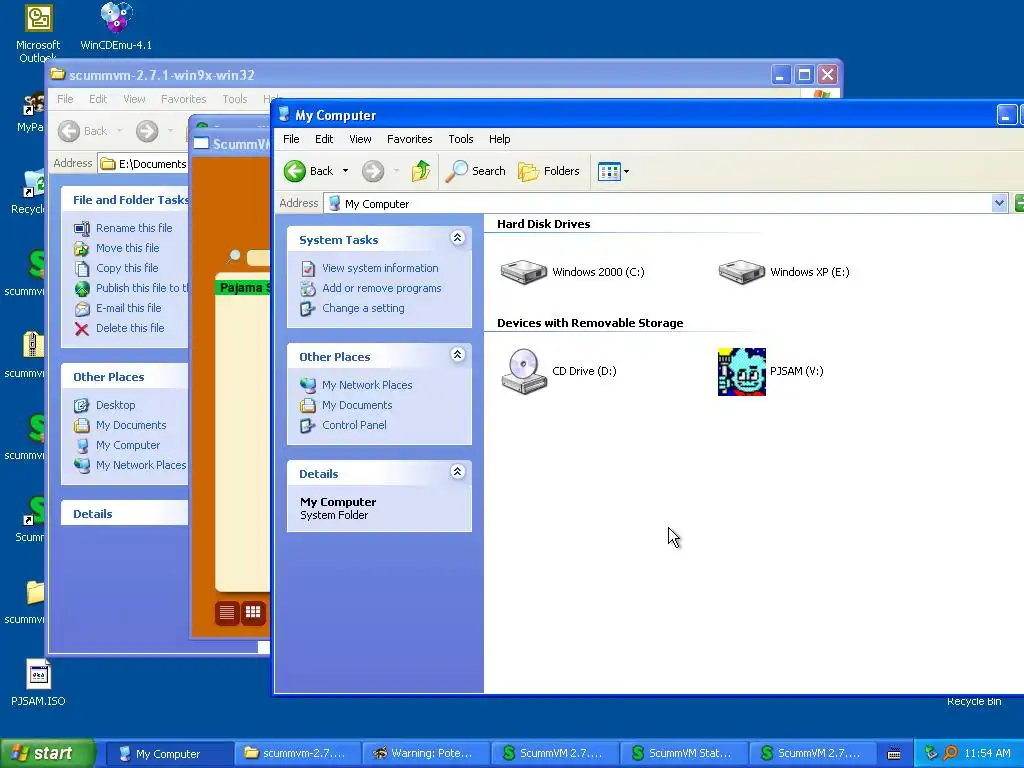Maximize the scummvm-2.7.1-win9x-win32 window
This screenshot has width=1024, height=768.
click(804, 75)
